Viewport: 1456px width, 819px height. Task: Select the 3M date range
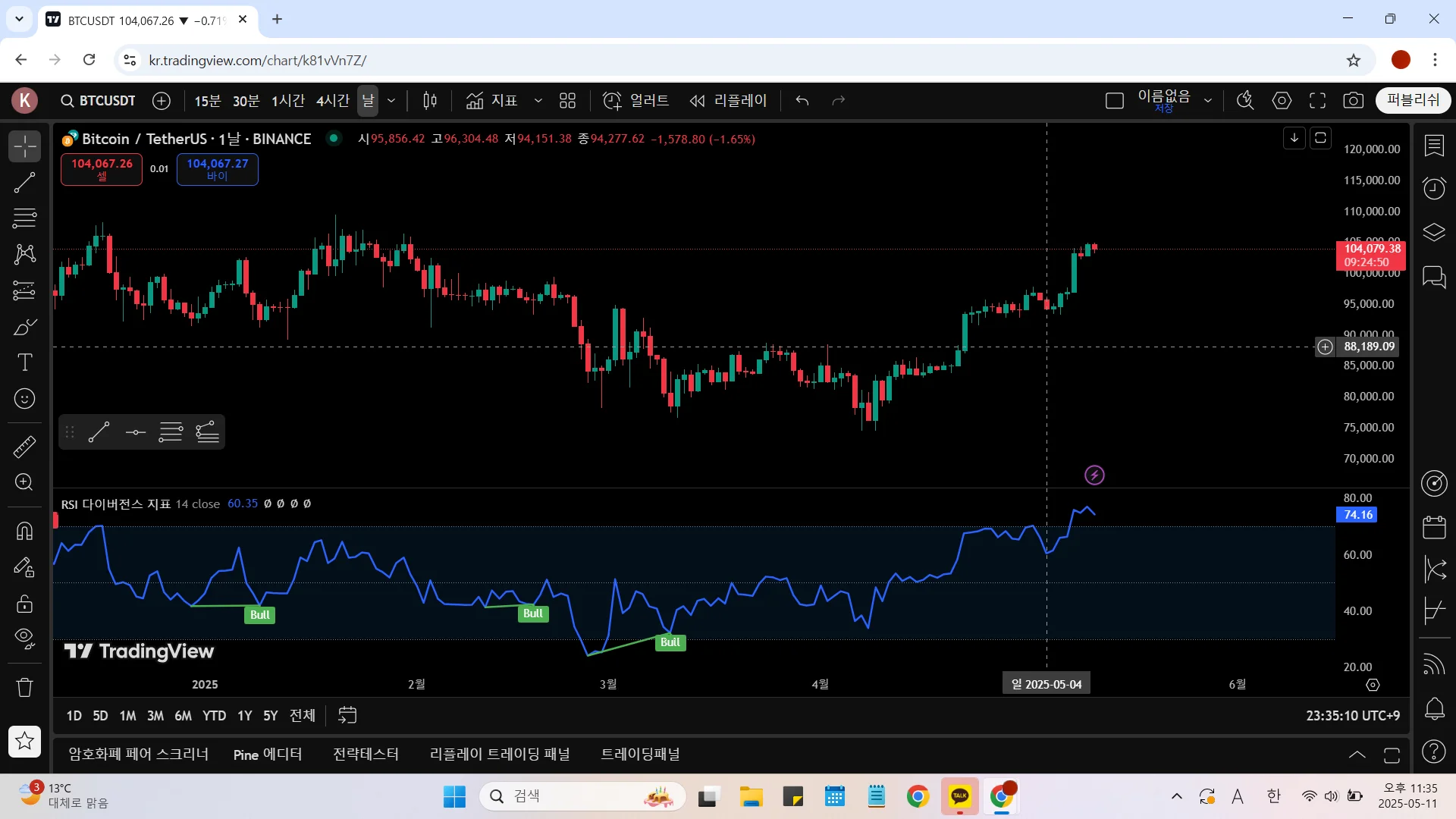pos(155,716)
